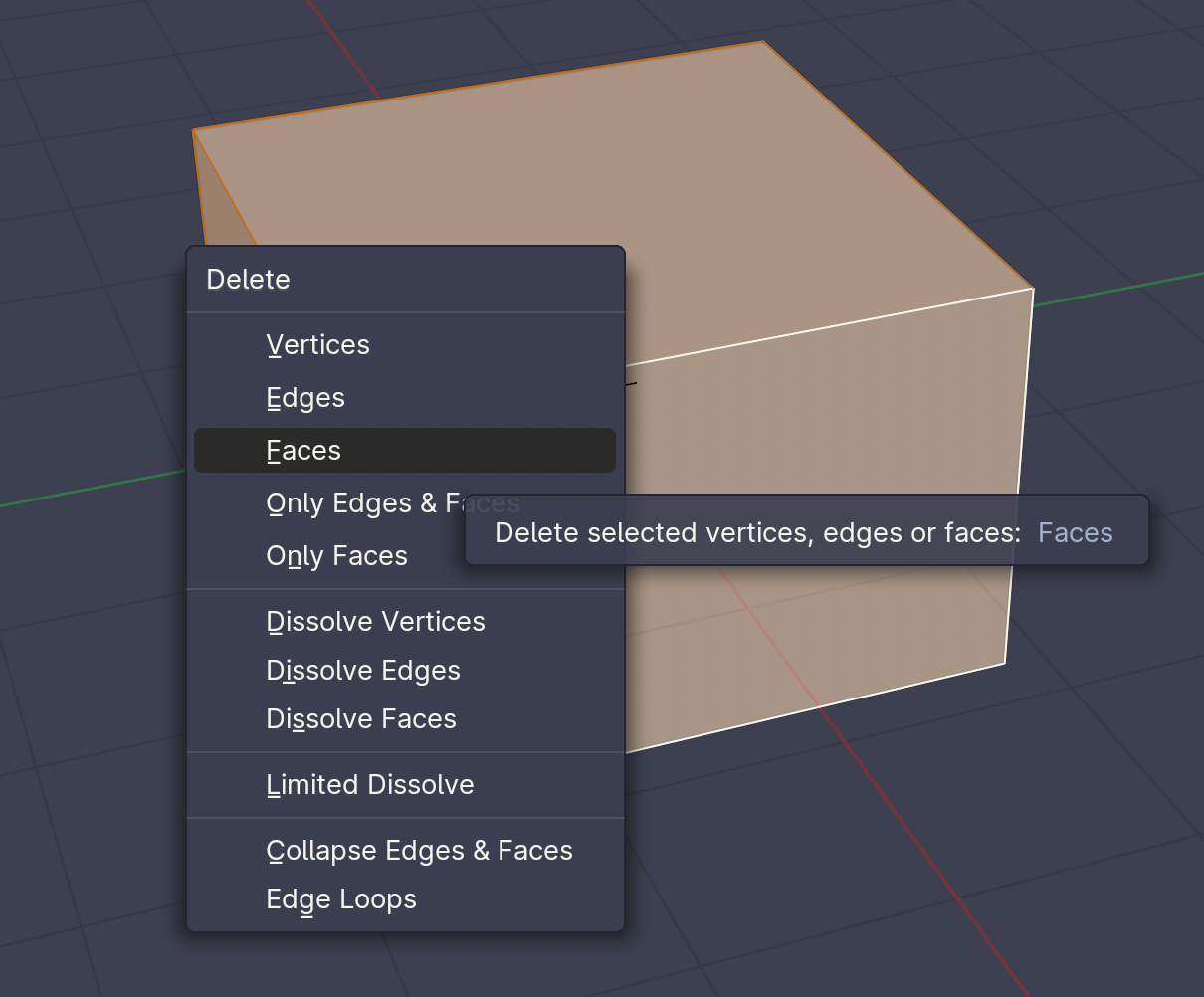
Task: Run Dissolve Vertices from the menu
Action: click(x=375, y=622)
